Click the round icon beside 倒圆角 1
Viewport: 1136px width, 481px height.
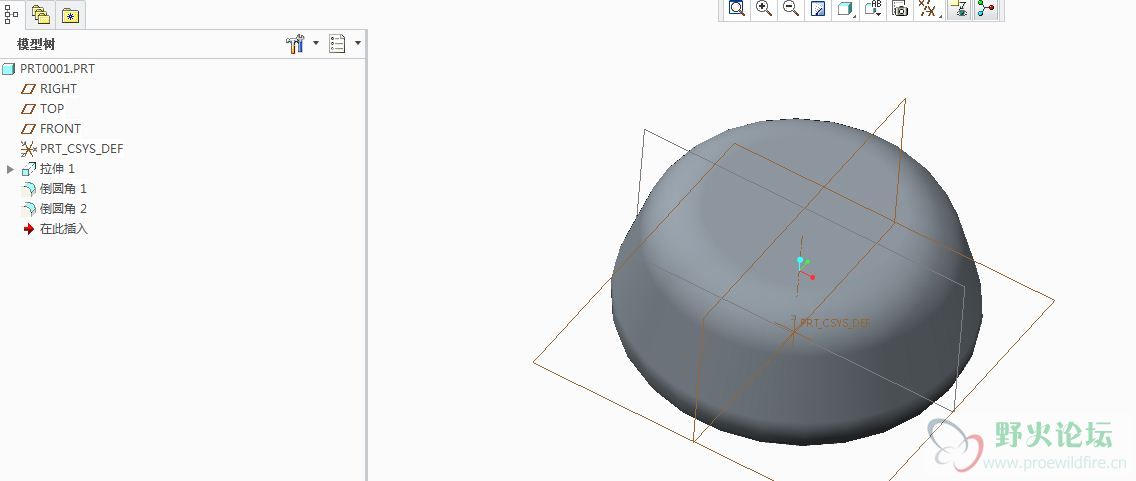coord(29,189)
